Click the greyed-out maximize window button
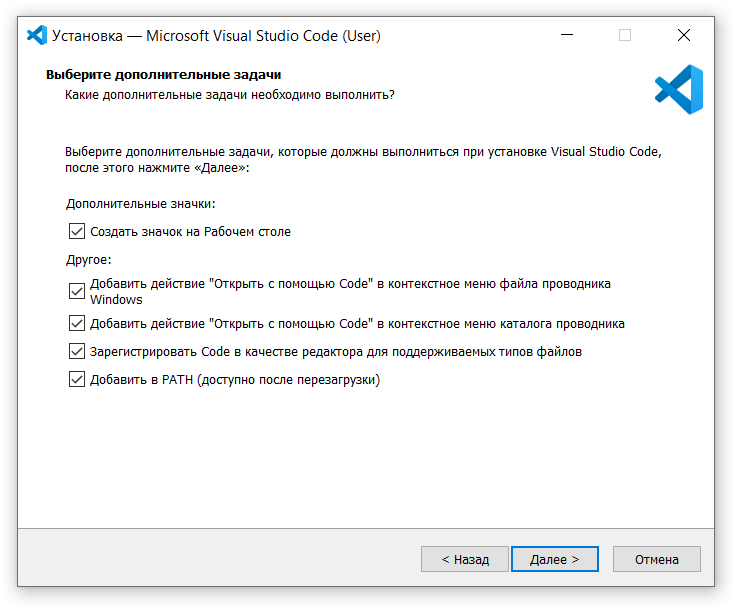The height and width of the screenshot is (609, 736). coord(625,35)
